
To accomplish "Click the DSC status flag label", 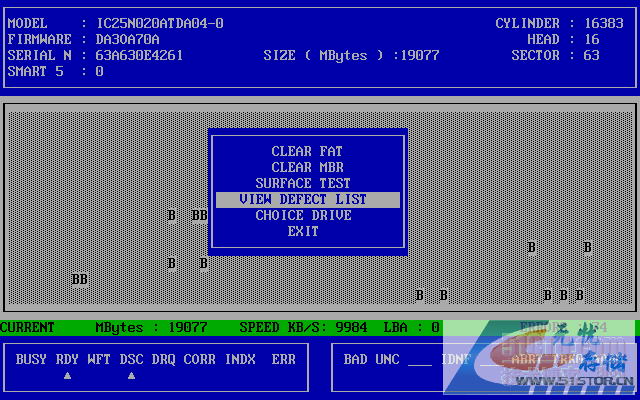I will (x=131, y=359).
